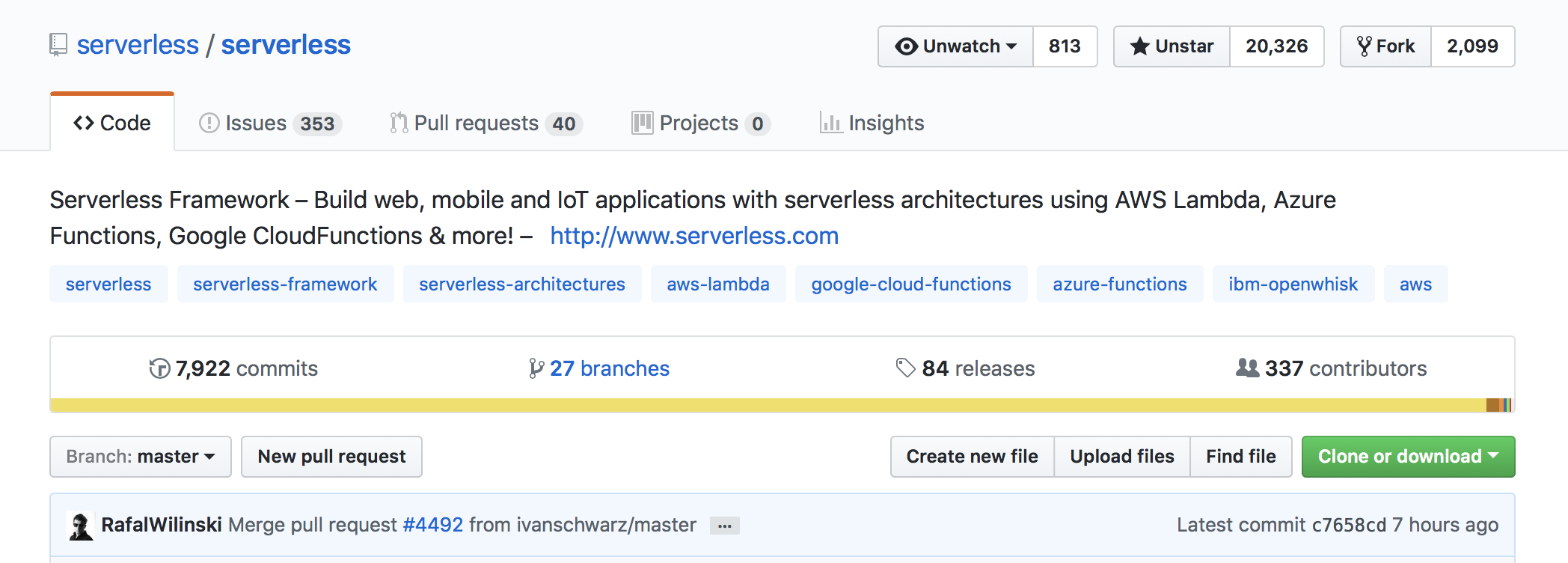Image resolution: width=1568 pixels, height=563 pixels.
Task: Click the Projects 0 counter badge
Action: coord(758,124)
